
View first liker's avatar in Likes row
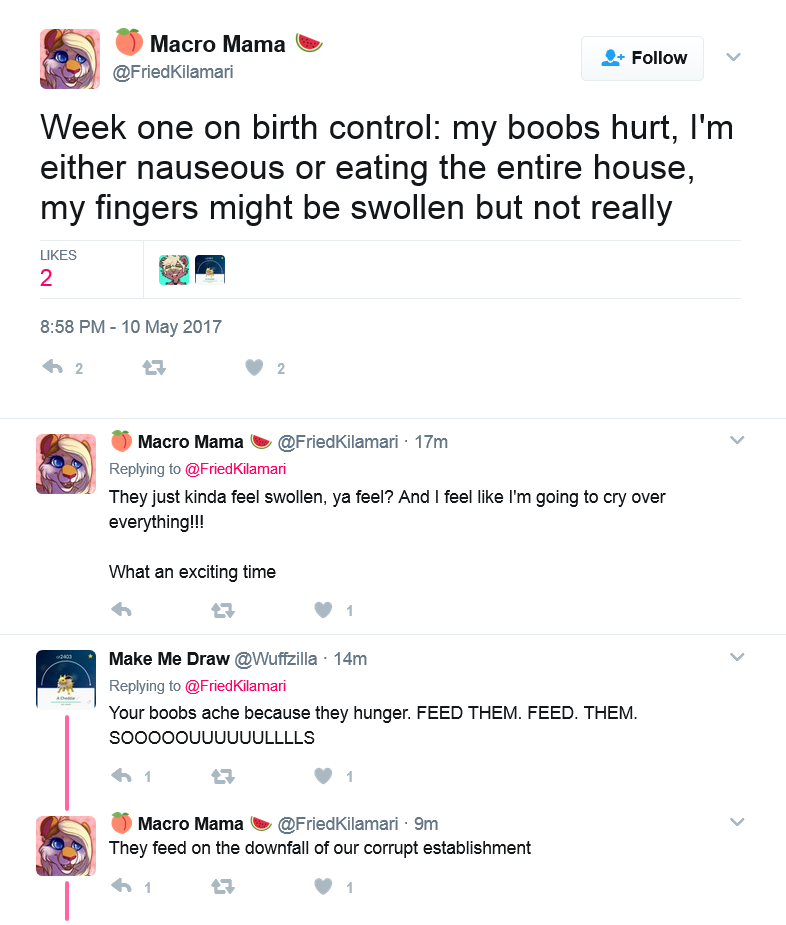point(173,270)
